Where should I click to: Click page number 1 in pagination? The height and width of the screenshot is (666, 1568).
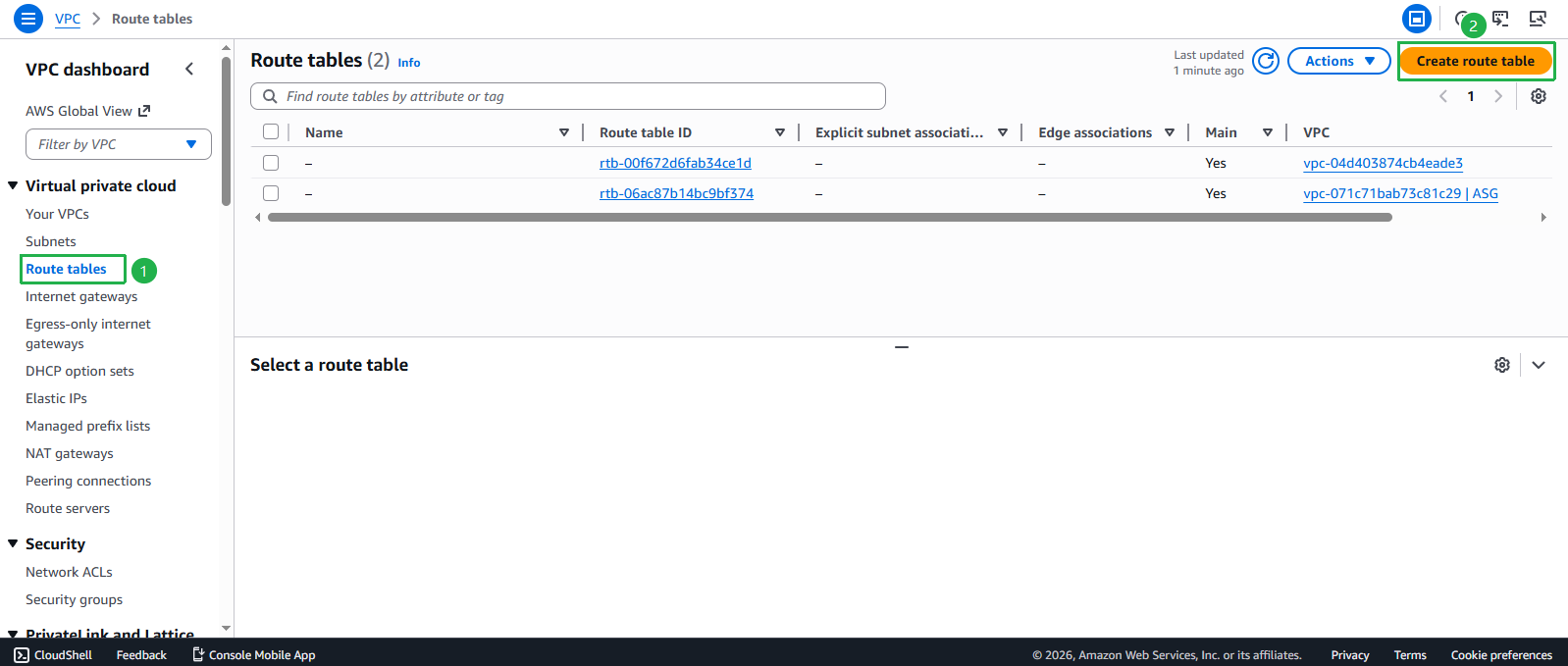[x=1471, y=96]
